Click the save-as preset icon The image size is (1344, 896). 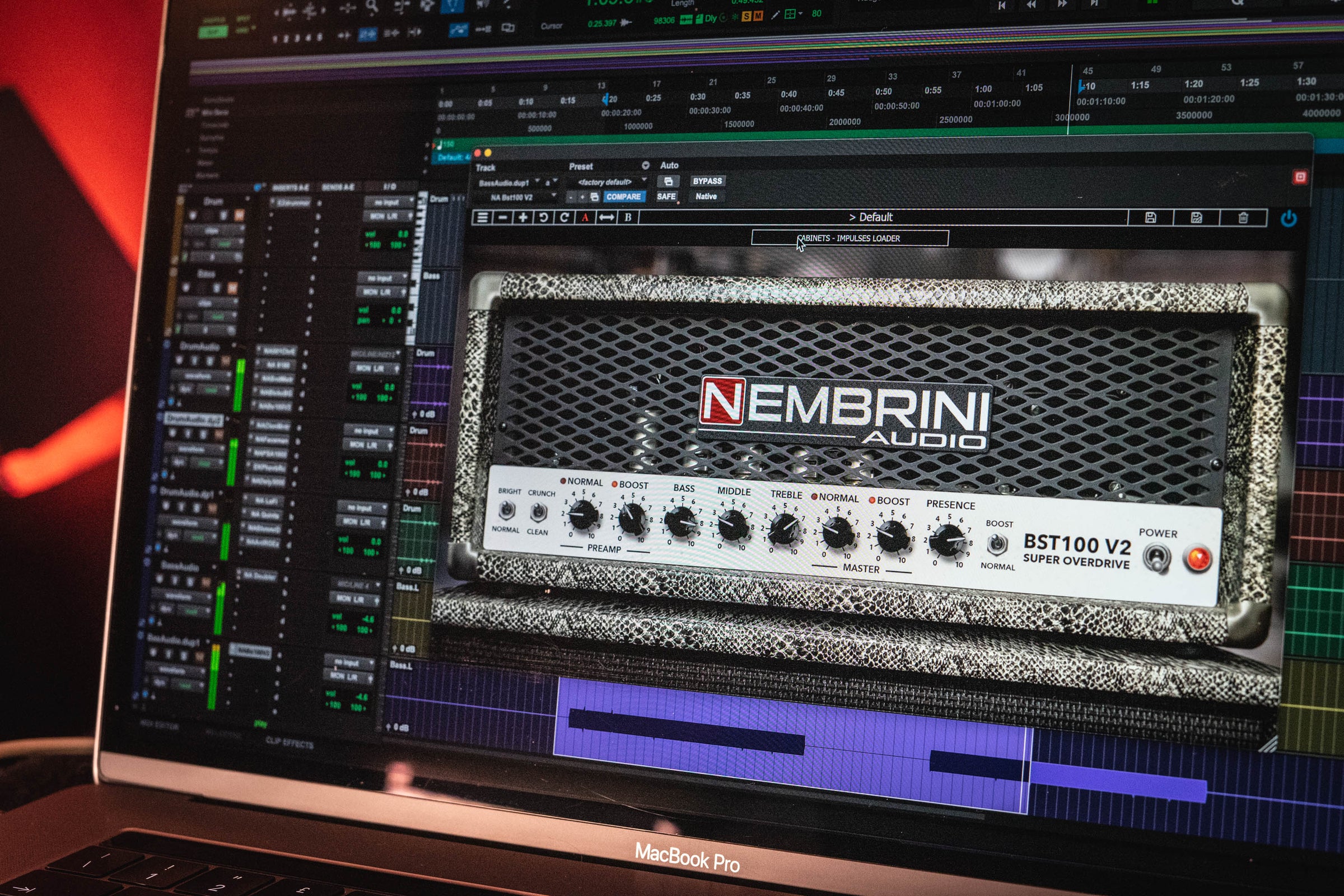point(1196,217)
